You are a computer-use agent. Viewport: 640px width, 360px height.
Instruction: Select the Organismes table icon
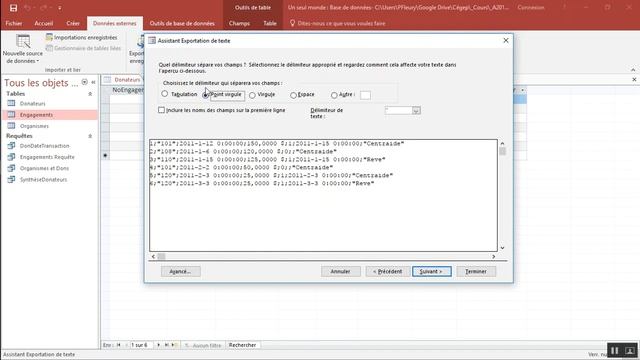click(x=11, y=126)
